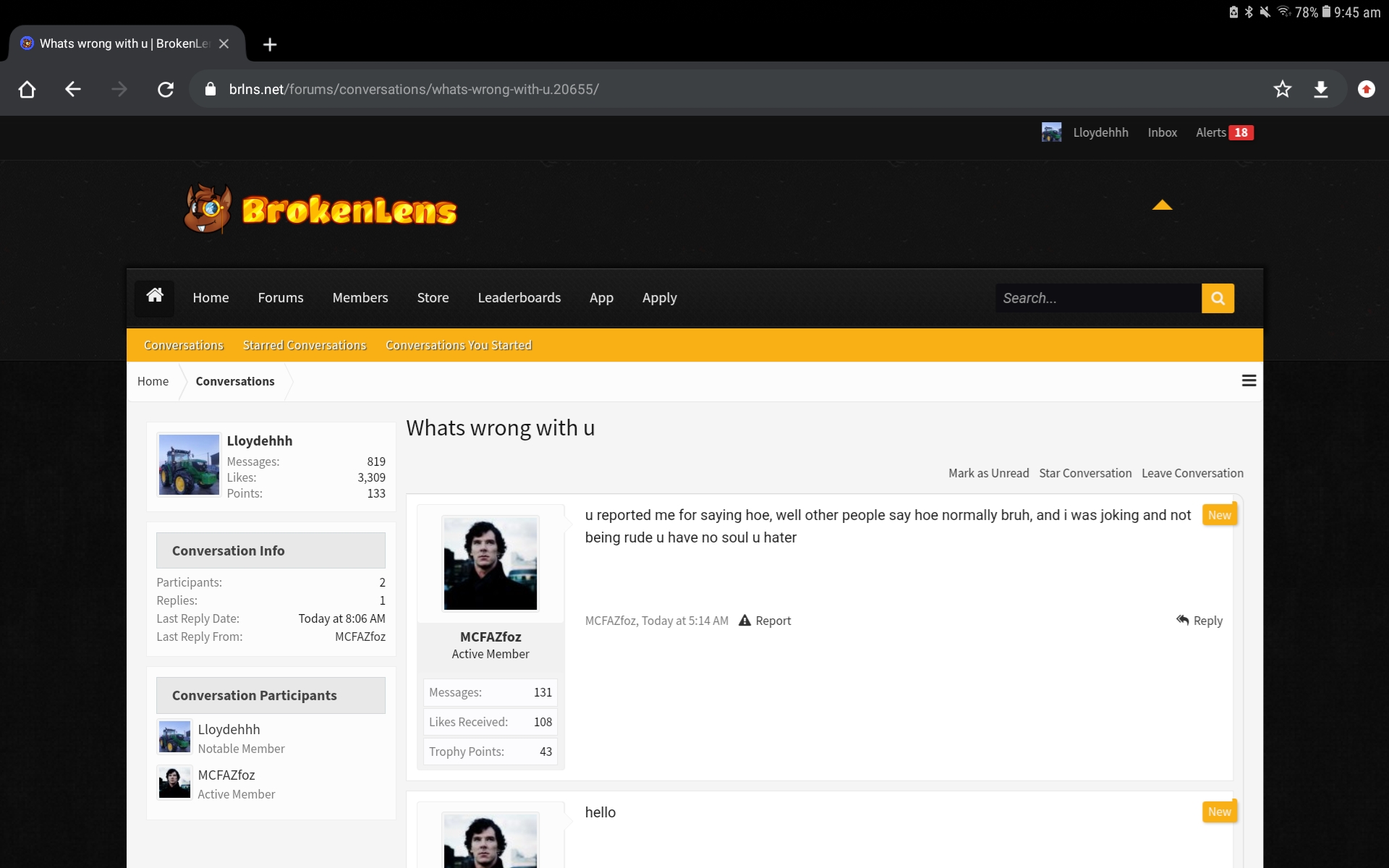Click the Home breadcrumb
The width and height of the screenshot is (1389, 868).
[x=153, y=381]
